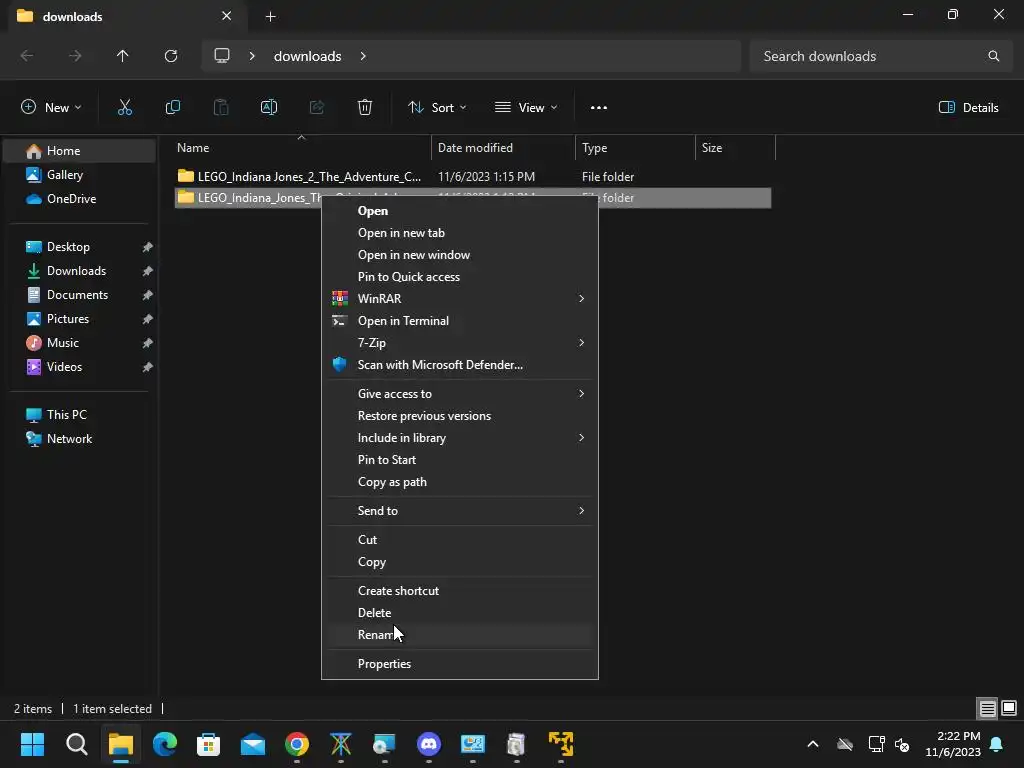Image resolution: width=1024 pixels, height=768 pixels.
Task: Switch to details list view icon
Action: click(987, 708)
